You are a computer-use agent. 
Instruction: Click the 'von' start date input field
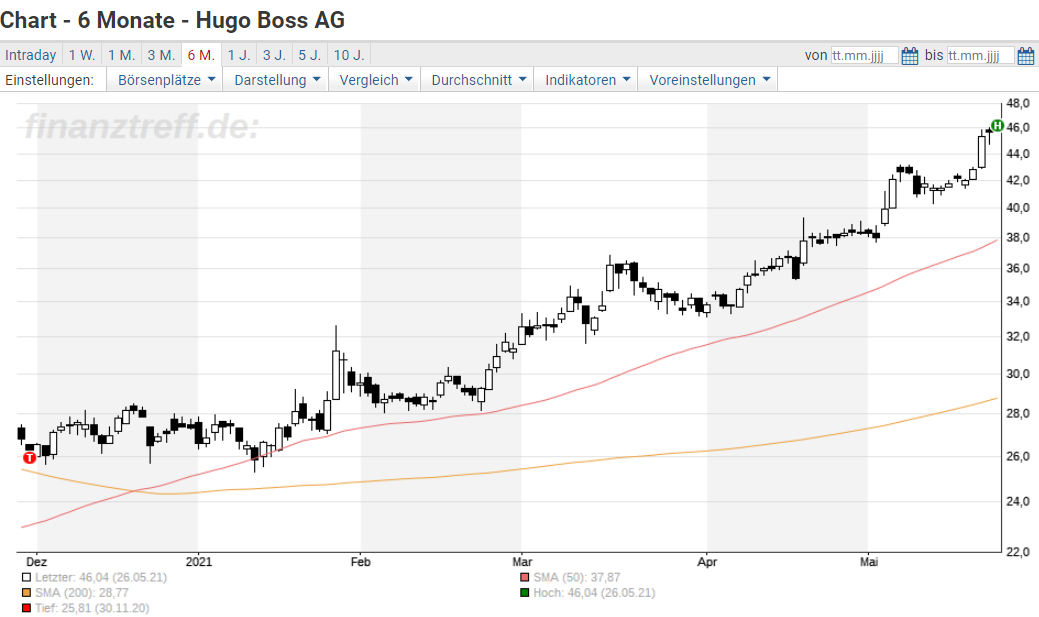tap(865, 56)
